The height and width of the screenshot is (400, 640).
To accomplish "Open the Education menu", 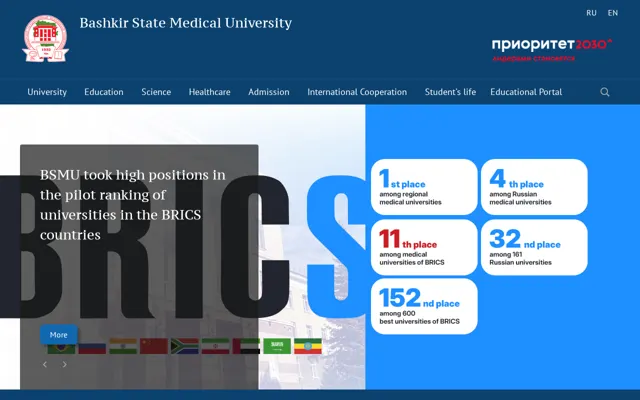I will coord(104,92).
